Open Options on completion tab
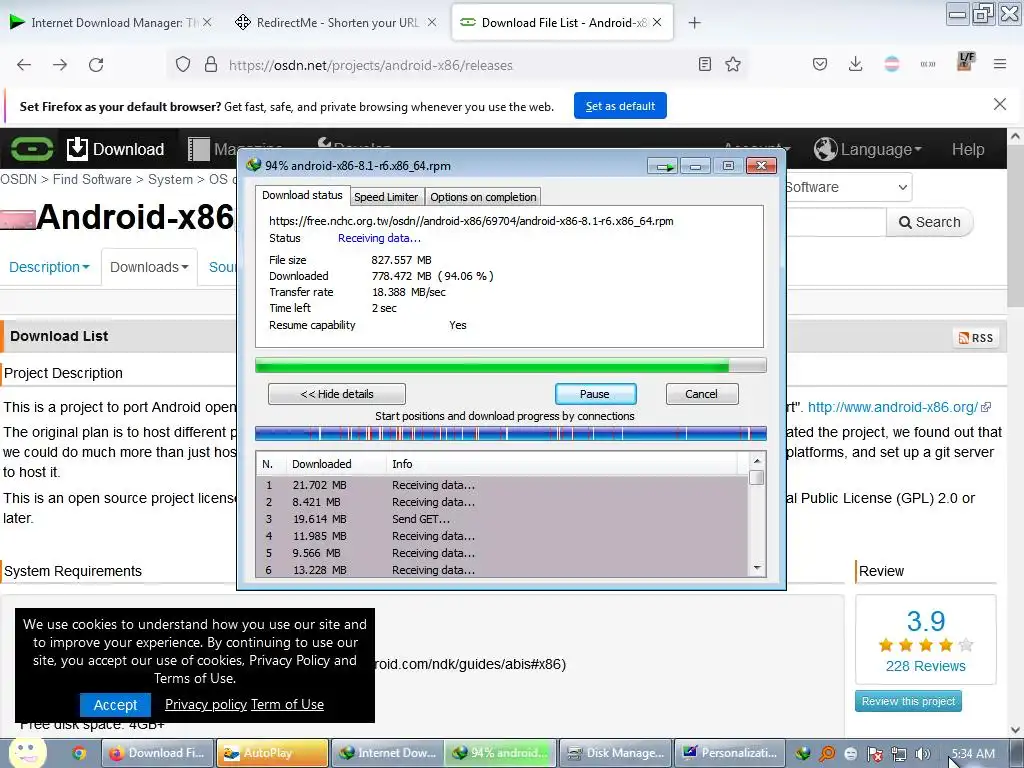 click(483, 197)
